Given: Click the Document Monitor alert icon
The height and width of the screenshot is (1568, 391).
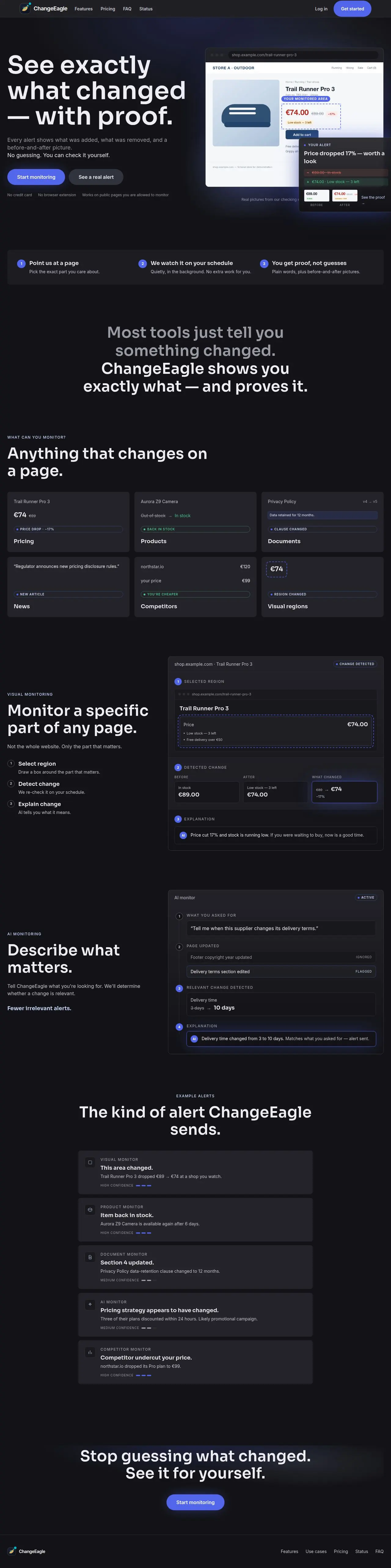Looking at the screenshot, I should (x=90, y=1257).
